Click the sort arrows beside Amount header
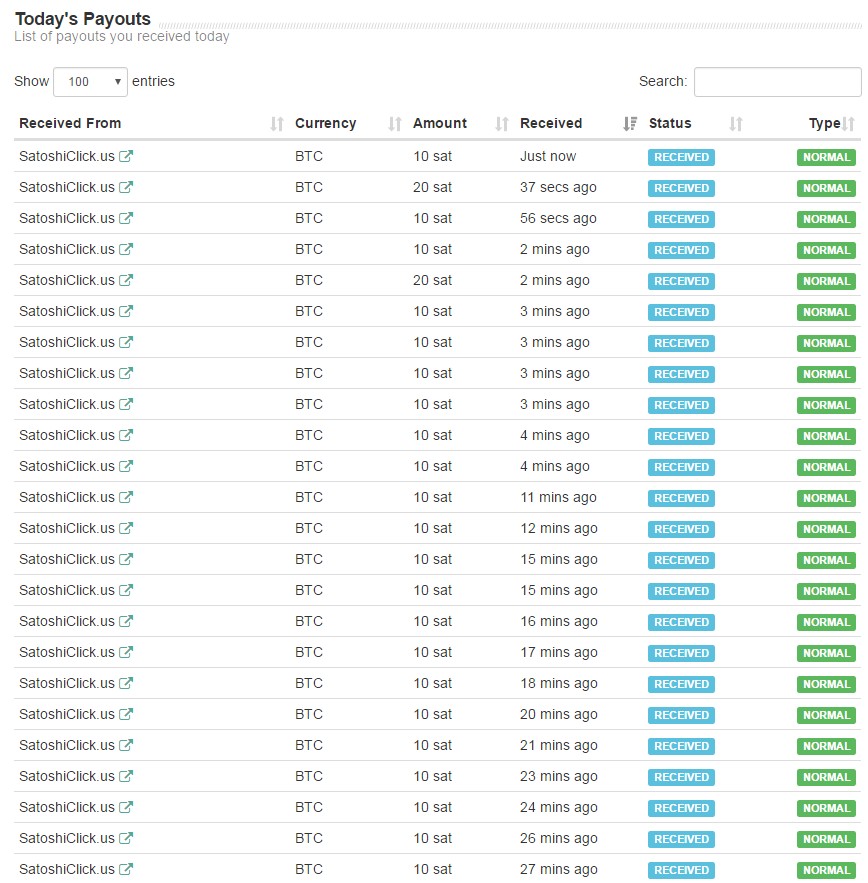 [x=502, y=124]
